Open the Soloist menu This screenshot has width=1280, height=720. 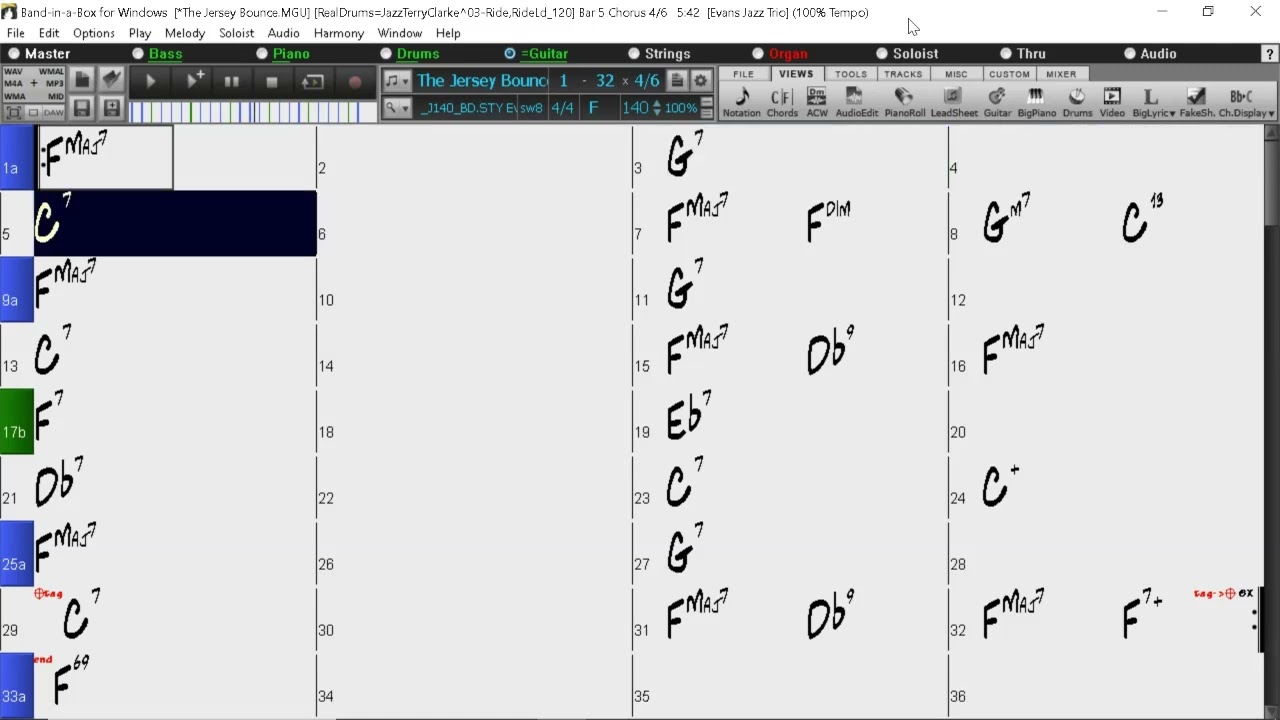[236, 33]
